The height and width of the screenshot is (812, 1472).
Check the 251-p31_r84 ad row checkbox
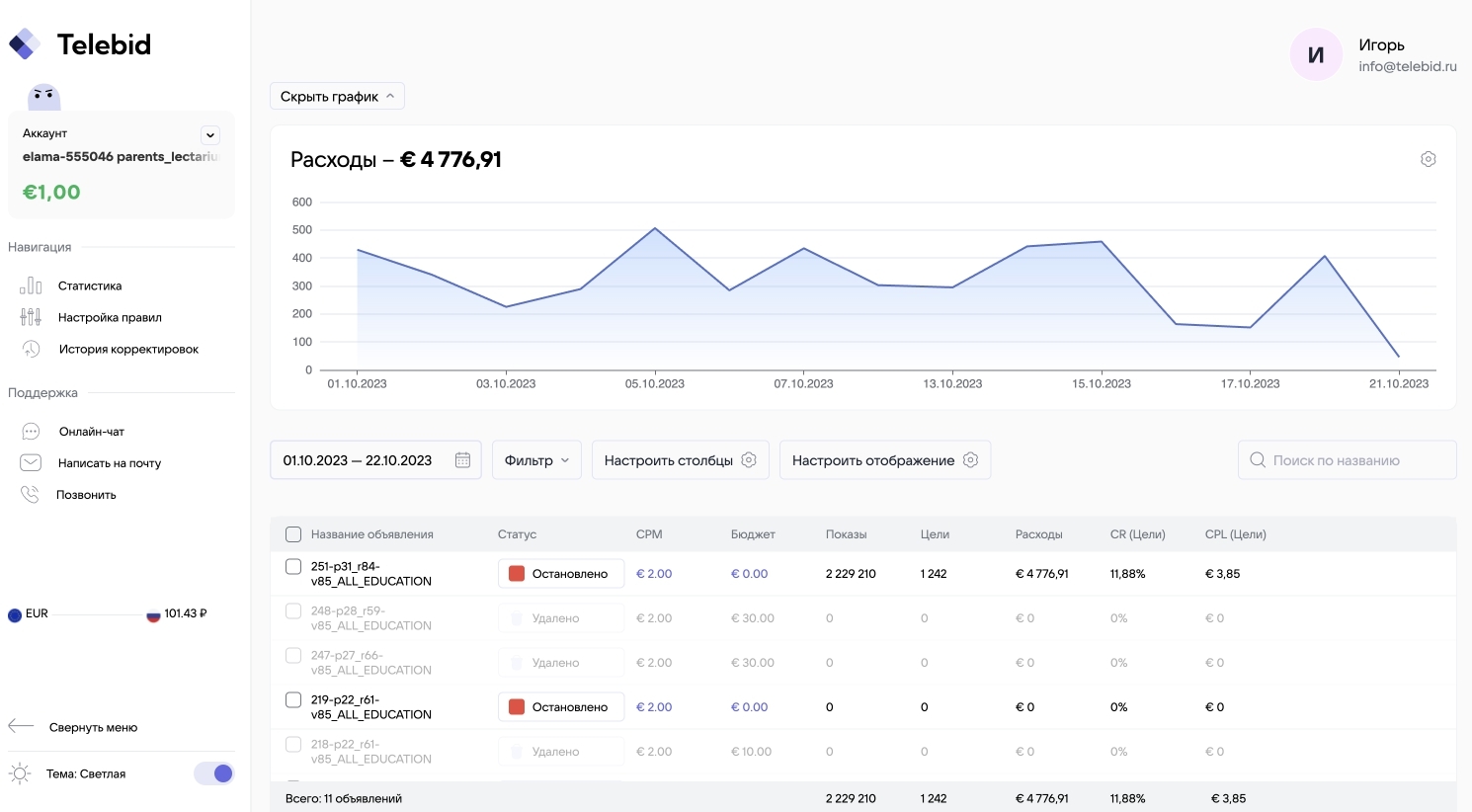293,567
